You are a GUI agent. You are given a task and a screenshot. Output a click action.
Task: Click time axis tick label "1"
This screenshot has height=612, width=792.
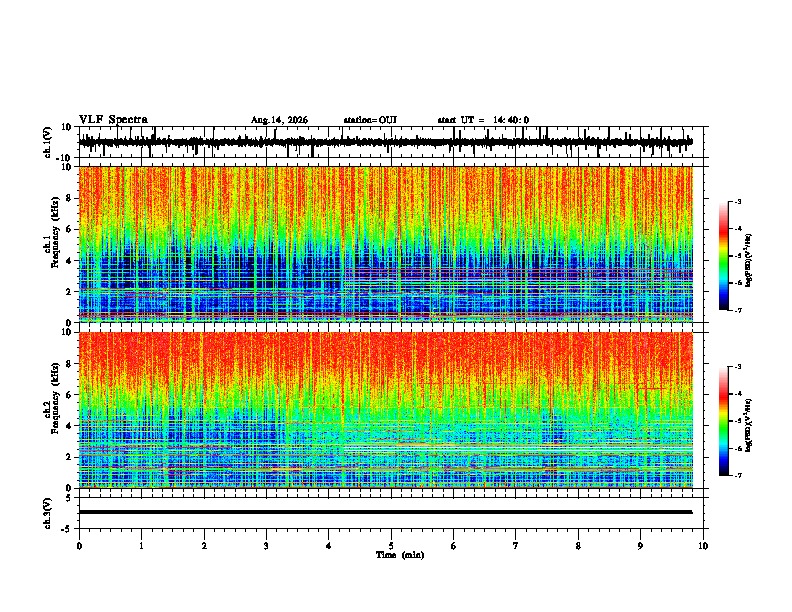pyautogui.click(x=141, y=546)
